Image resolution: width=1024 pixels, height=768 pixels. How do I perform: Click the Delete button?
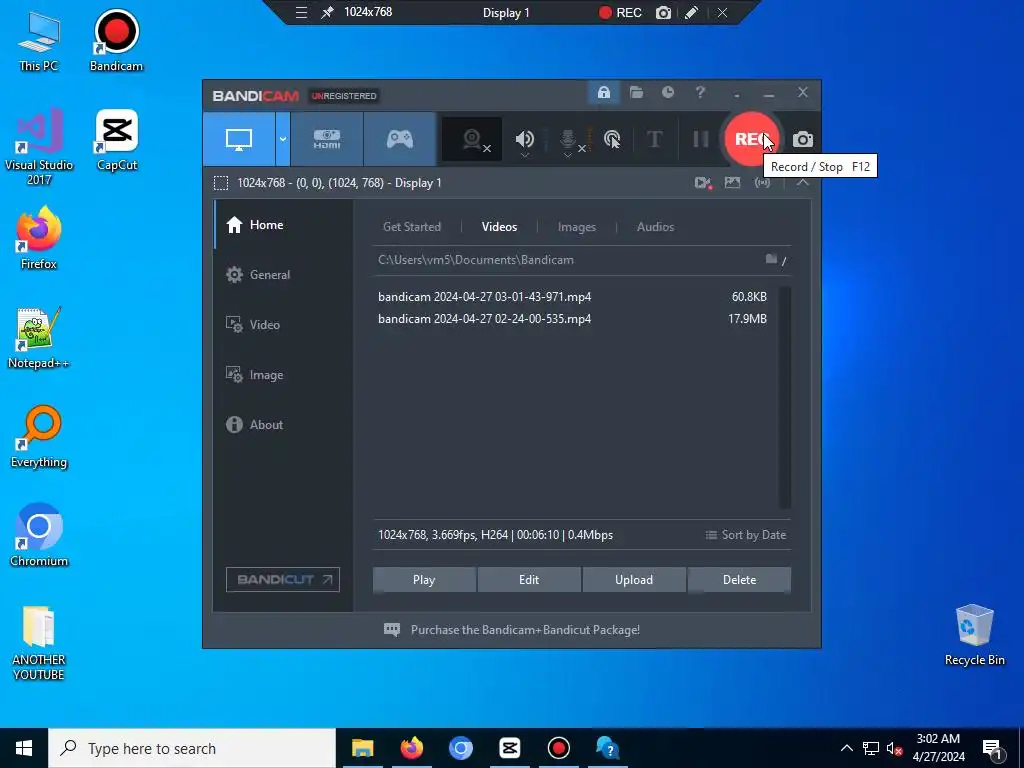[x=739, y=580]
